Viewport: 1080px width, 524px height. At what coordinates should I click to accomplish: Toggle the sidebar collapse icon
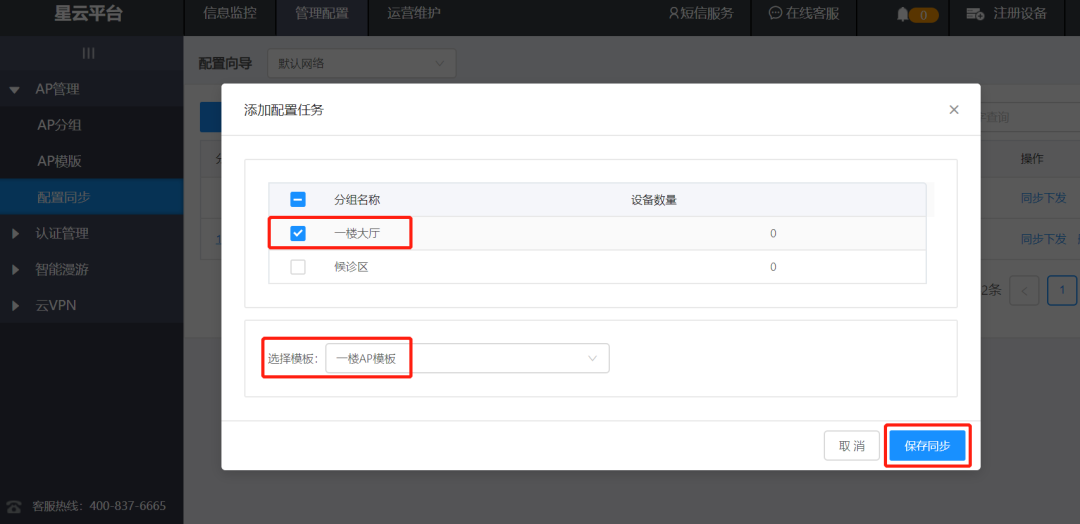(88, 53)
